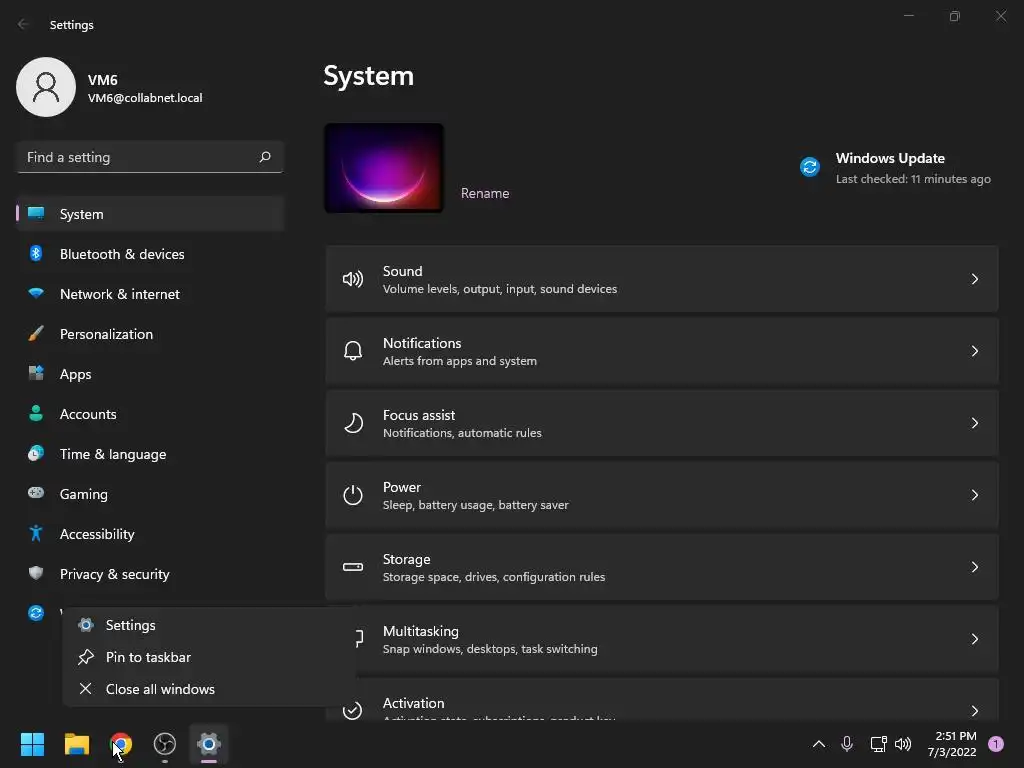The width and height of the screenshot is (1024, 768).
Task: Click the VM6@collabnet.local account text
Action: (145, 98)
